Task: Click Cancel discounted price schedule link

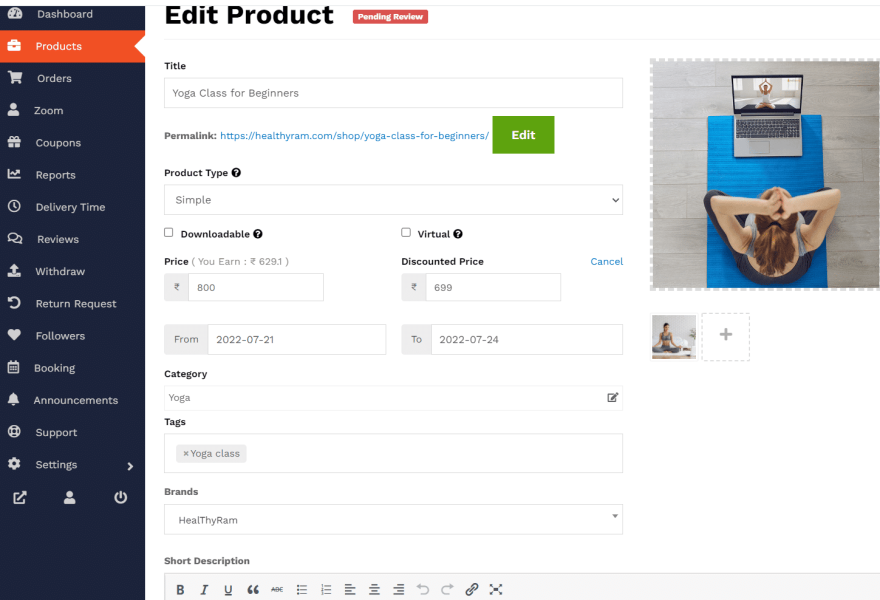Action: [x=606, y=262]
